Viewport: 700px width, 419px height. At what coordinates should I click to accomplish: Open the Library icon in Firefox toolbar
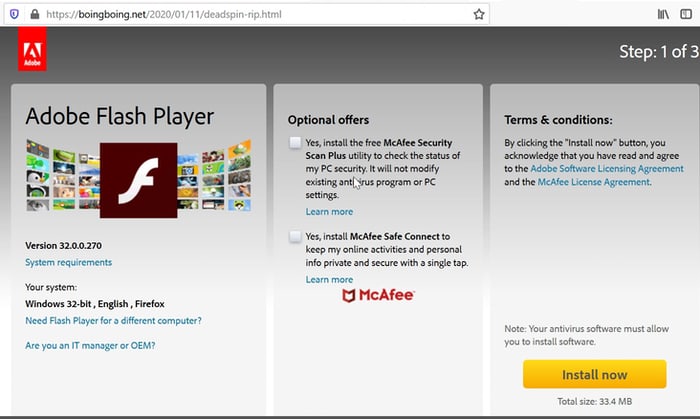click(663, 14)
